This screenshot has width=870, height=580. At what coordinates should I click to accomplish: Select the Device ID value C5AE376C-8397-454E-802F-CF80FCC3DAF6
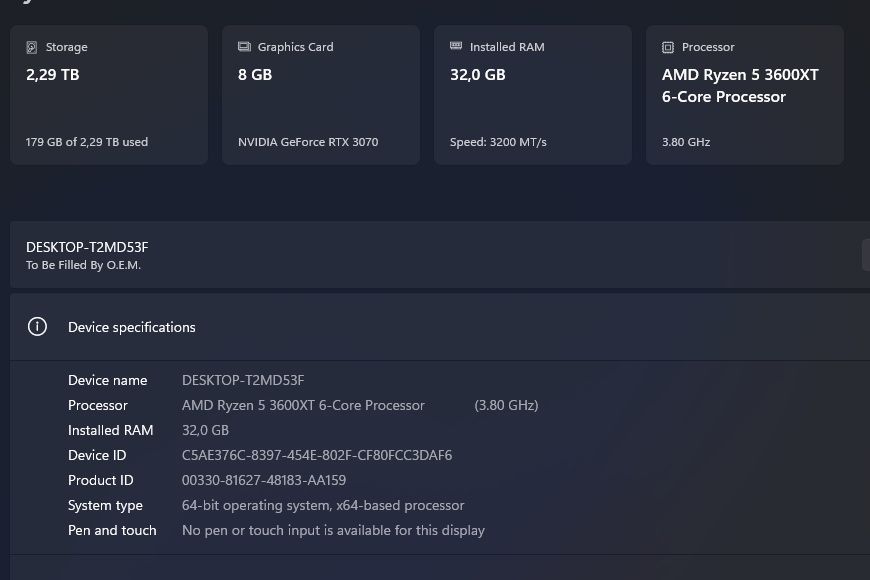point(317,455)
